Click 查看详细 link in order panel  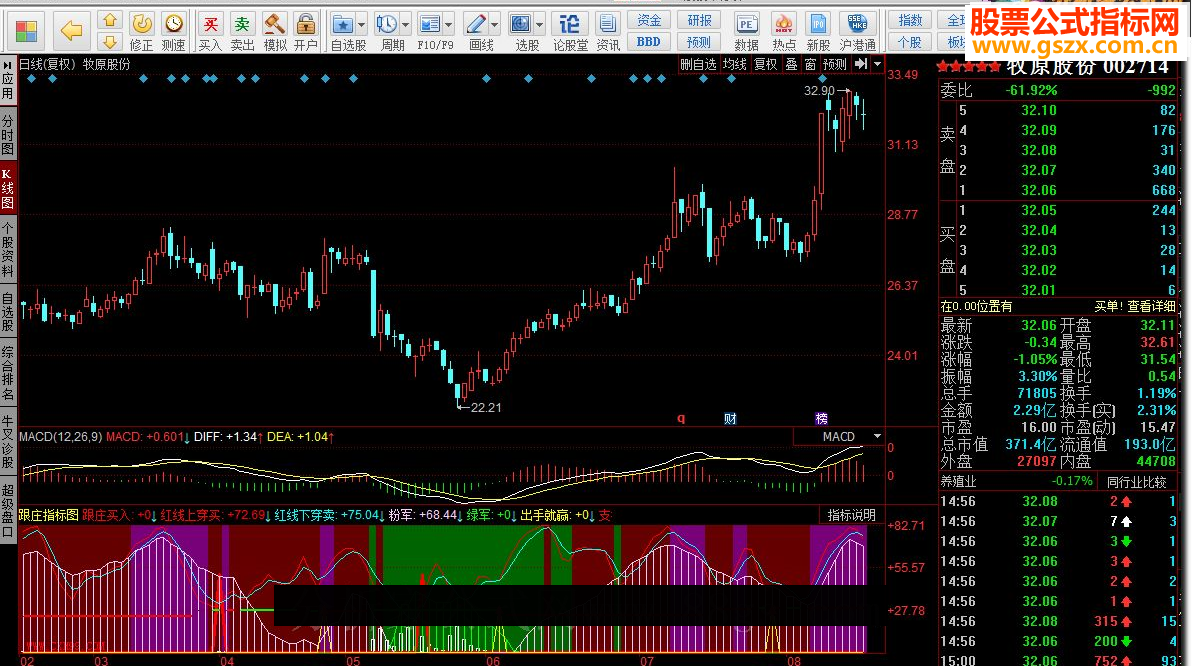pos(1152,306)
